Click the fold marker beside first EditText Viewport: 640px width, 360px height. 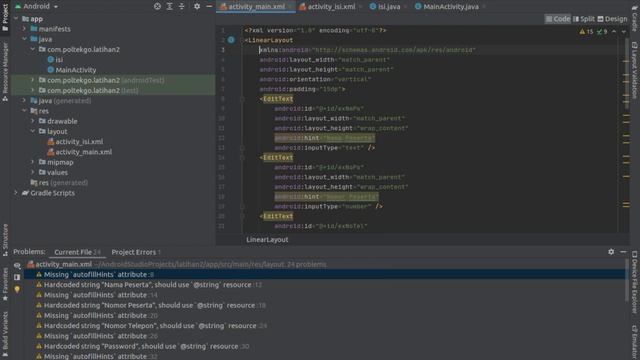click(x=242, y=99)
